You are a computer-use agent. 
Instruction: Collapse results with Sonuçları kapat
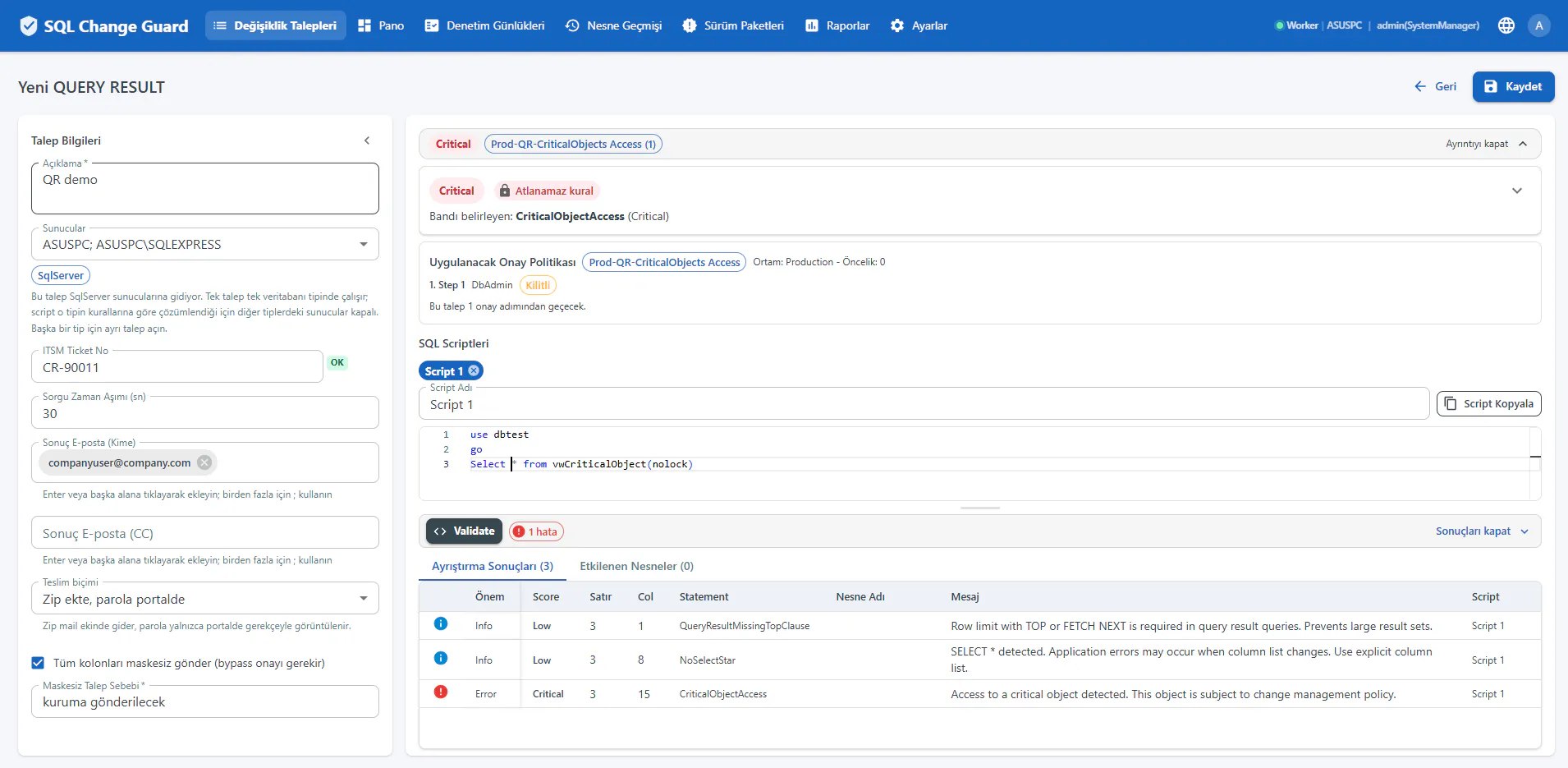1482,531
